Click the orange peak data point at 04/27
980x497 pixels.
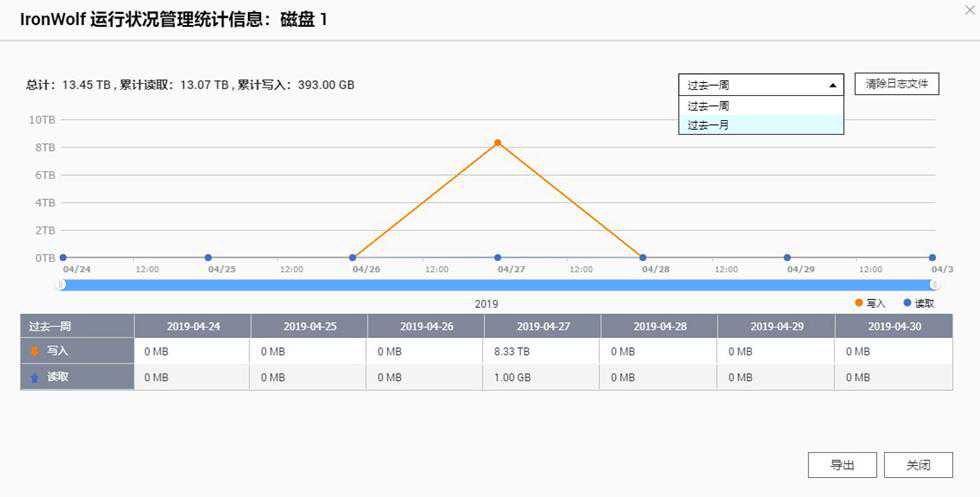pos(497,143)
